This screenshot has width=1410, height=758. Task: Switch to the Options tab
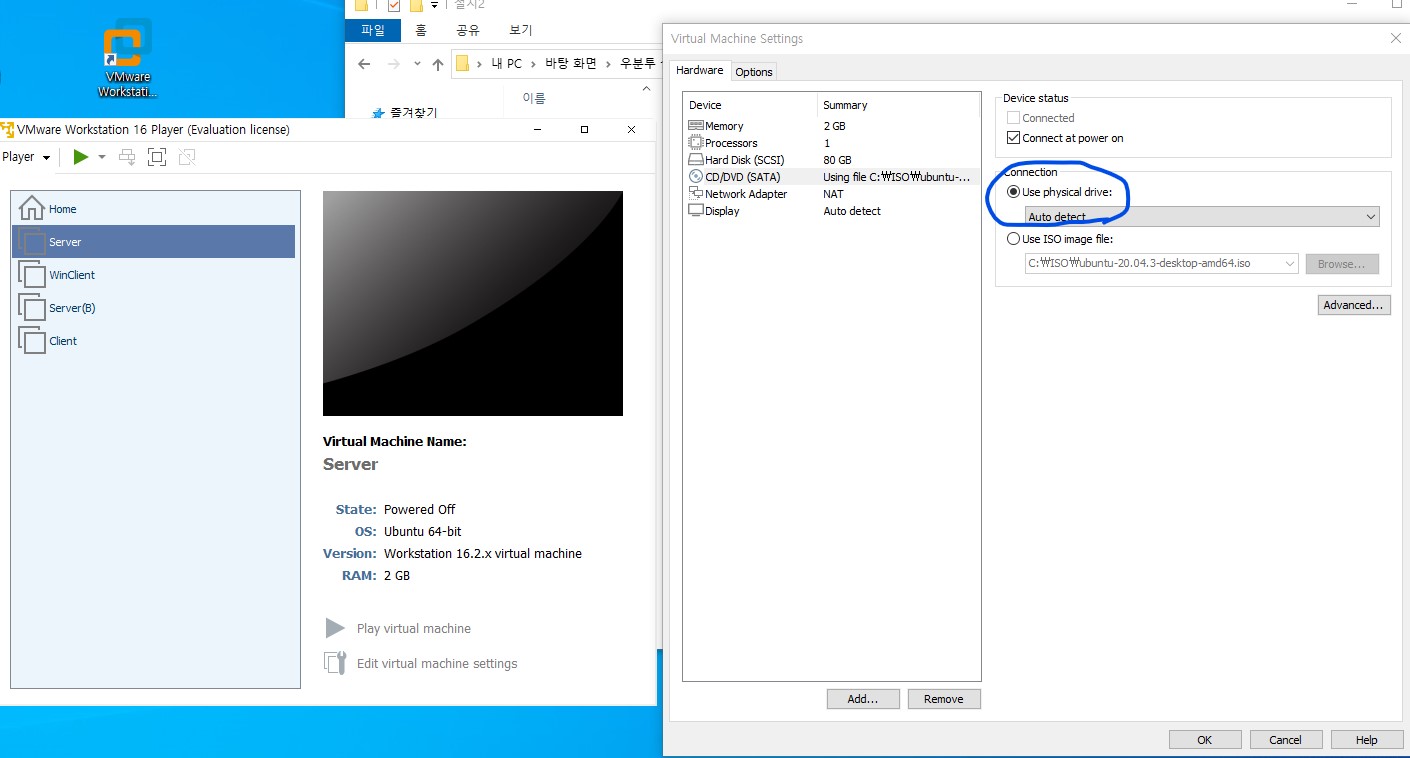click(x=754, y=72)
